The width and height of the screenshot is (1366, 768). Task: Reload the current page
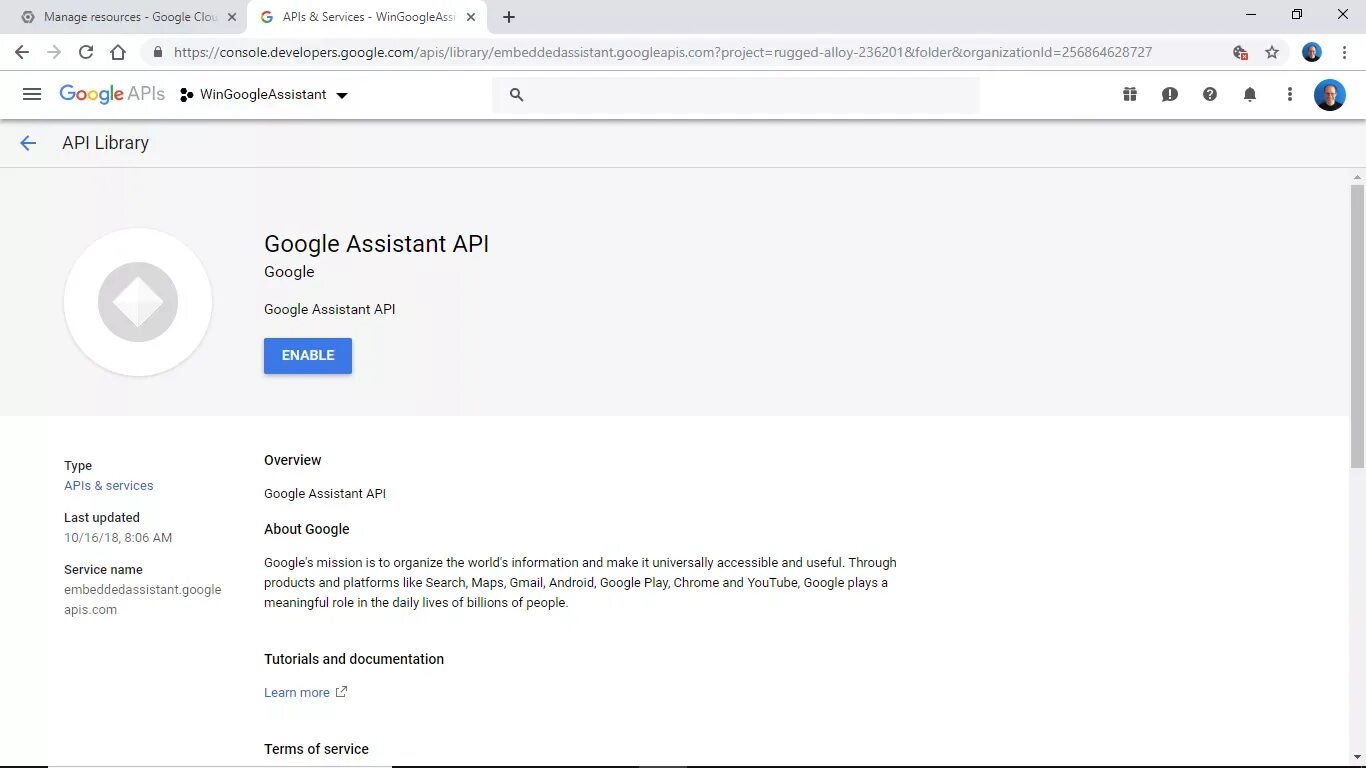86,52
